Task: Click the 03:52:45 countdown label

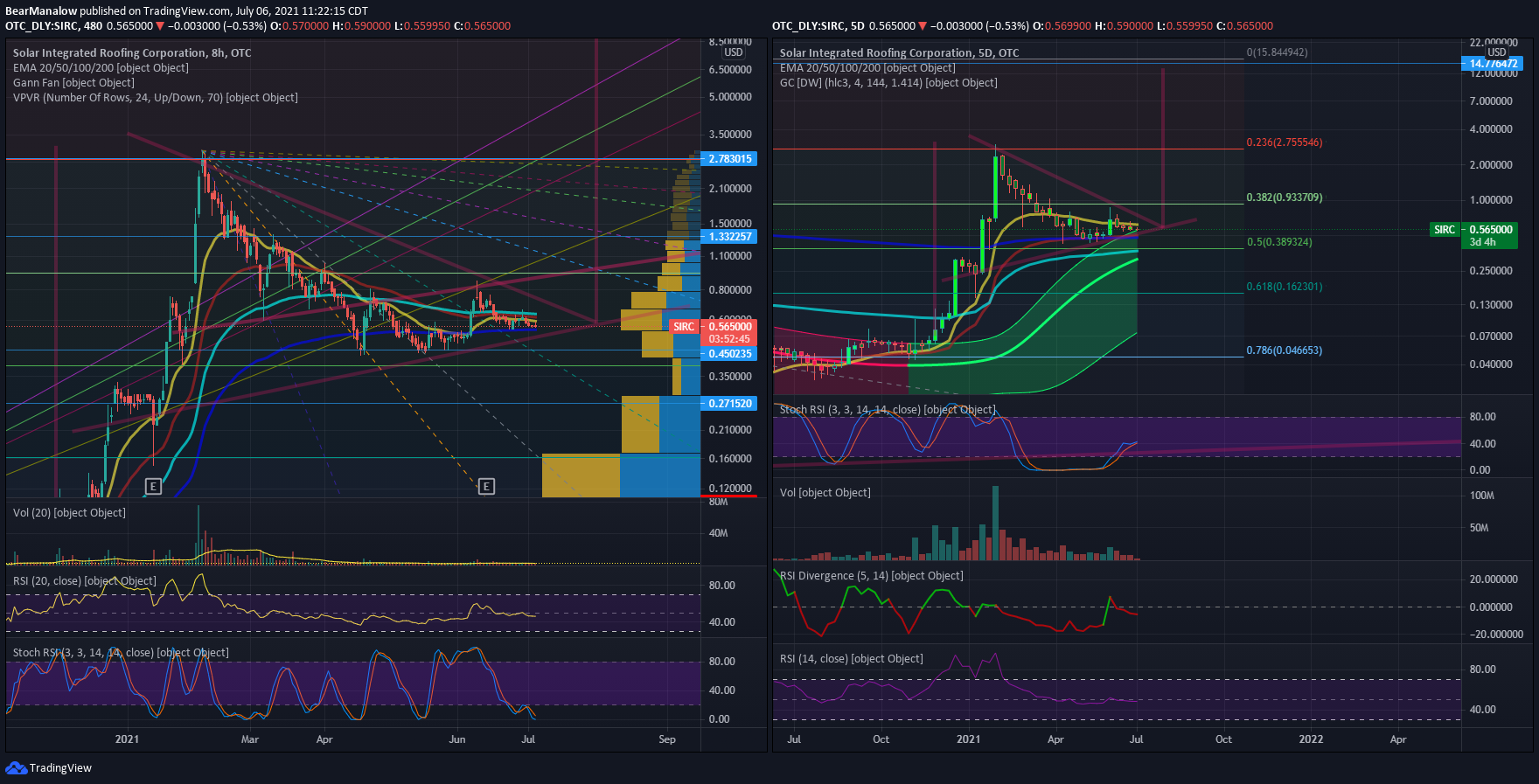Action: pos(729,339)
